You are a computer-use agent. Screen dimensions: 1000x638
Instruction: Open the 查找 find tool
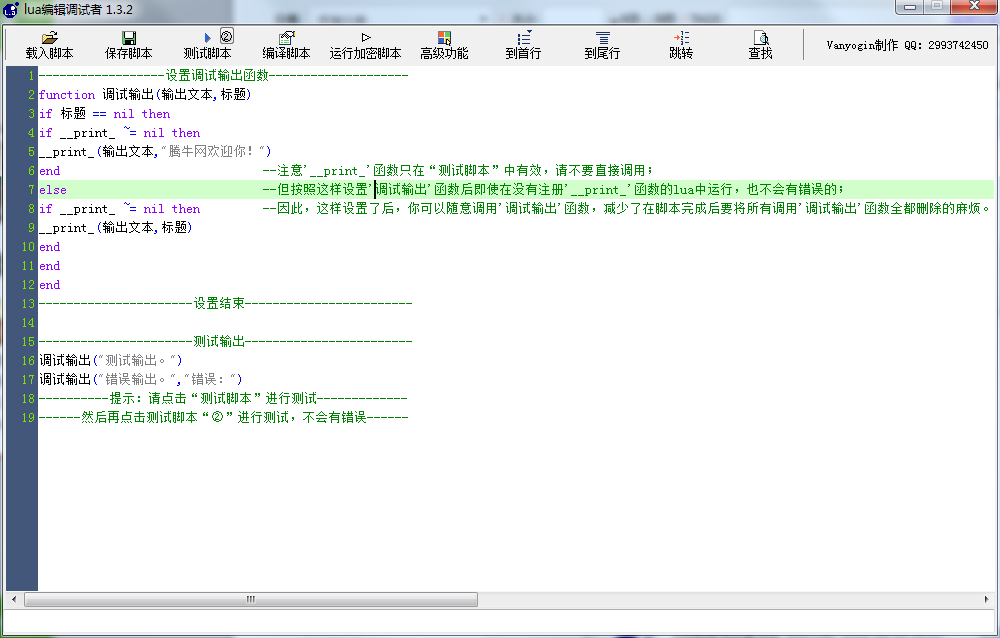coord(760,45)
